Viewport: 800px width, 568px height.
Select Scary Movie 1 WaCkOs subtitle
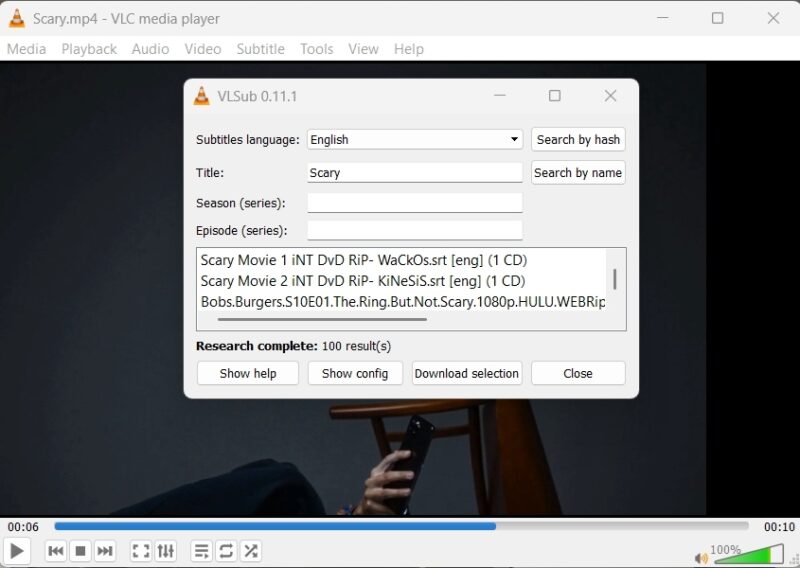363,260
